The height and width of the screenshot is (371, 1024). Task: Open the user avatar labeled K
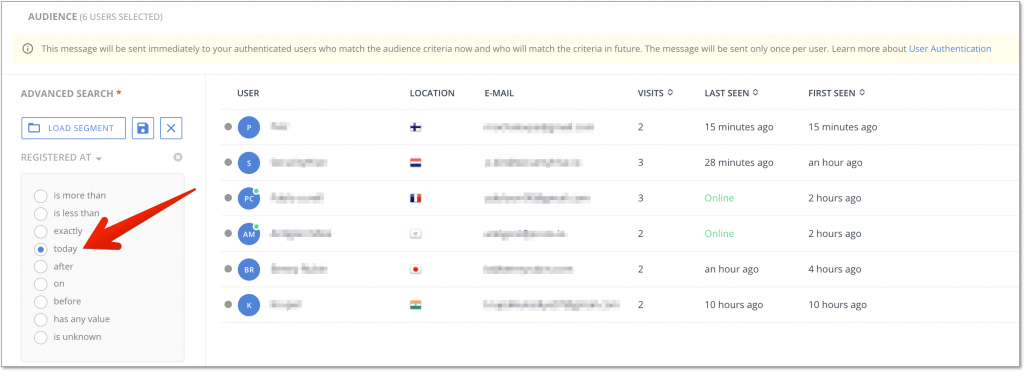pos(249,304)
